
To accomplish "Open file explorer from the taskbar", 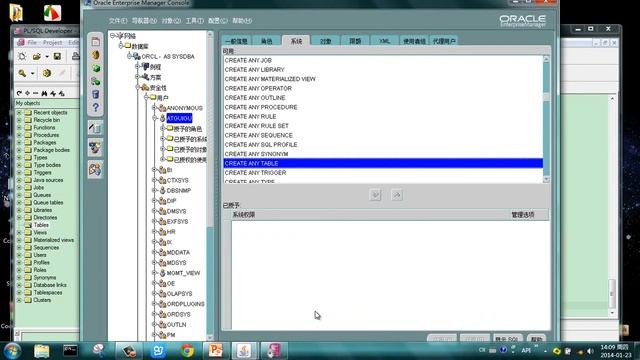I will coord(42,351).
